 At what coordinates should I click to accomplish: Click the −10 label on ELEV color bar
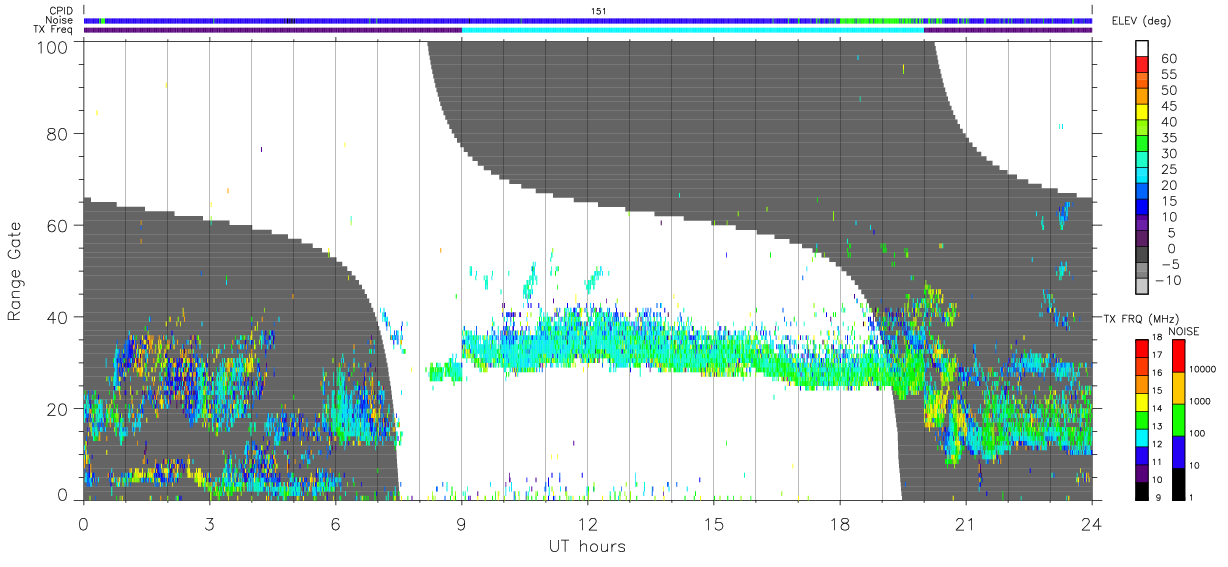click(x=1167, y=280)
